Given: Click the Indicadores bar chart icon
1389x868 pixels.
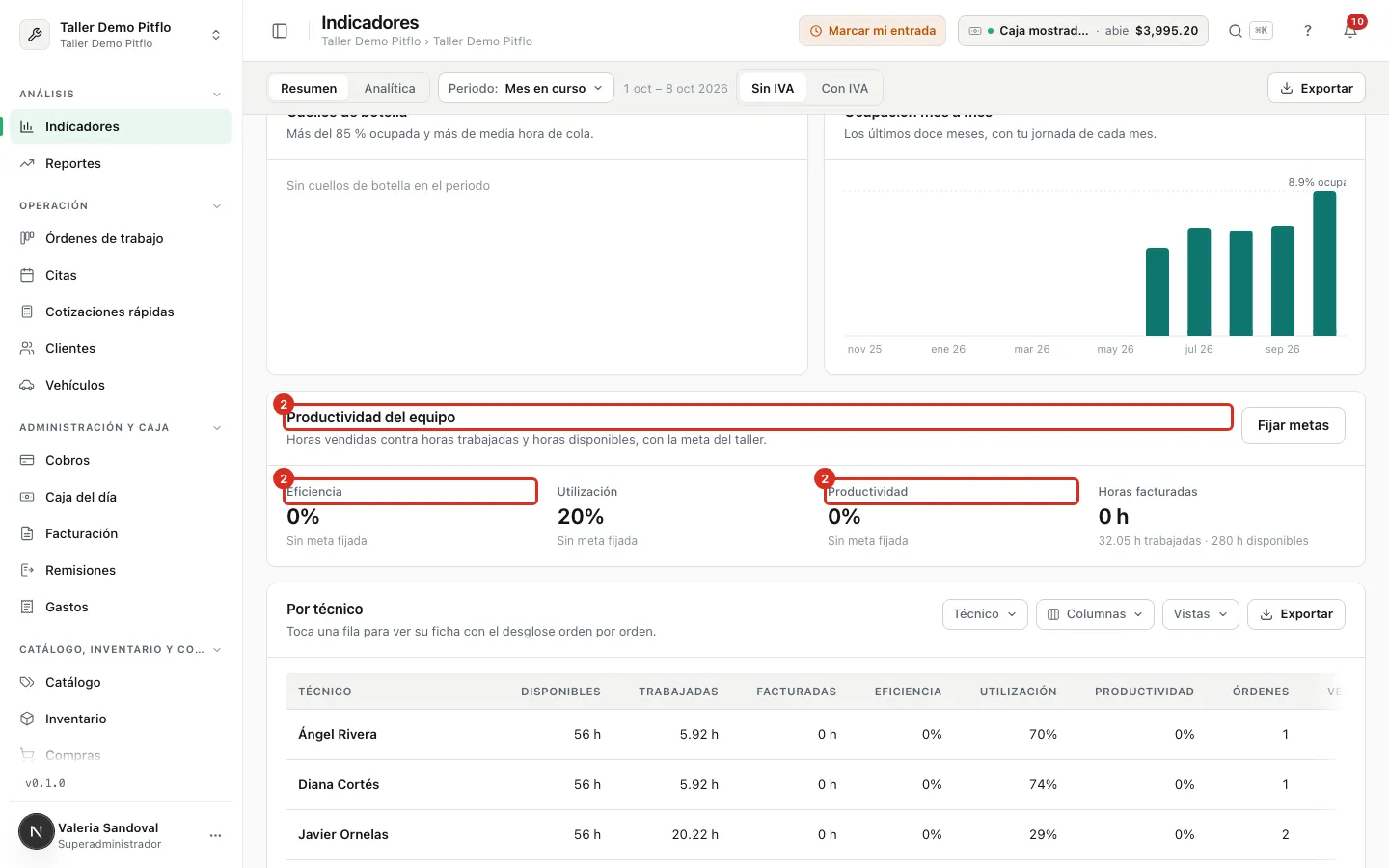Looking at the screenshot, I should point(27,126).
